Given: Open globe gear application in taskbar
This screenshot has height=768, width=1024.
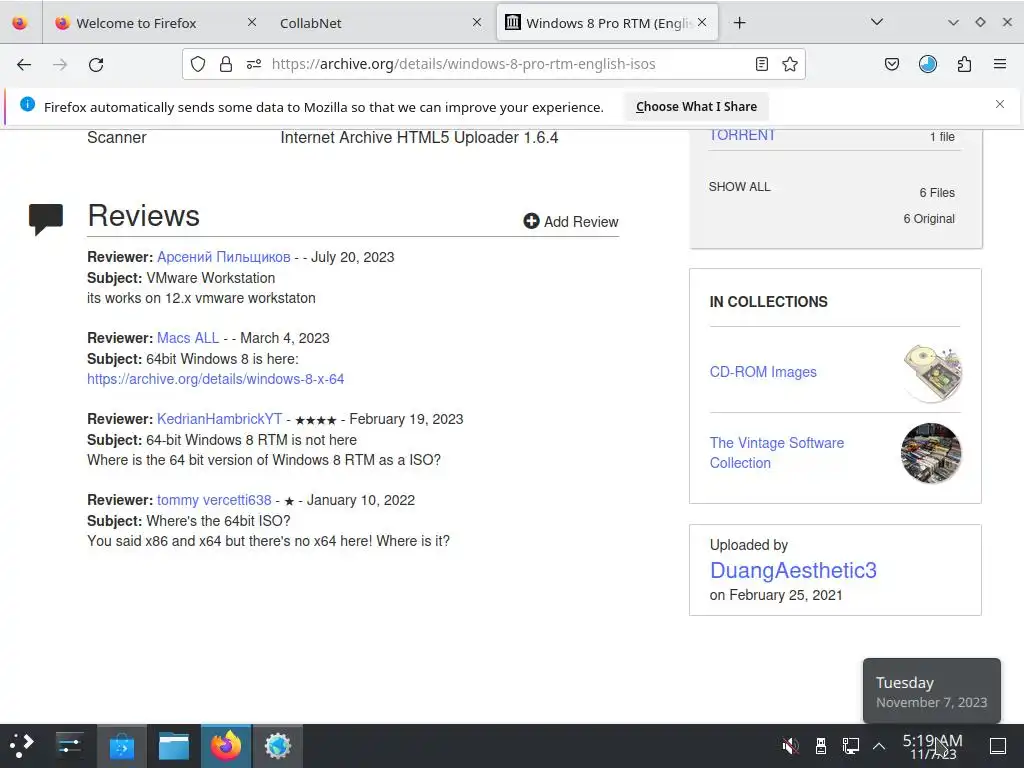Looking at the screenshot, I should 278,746.
